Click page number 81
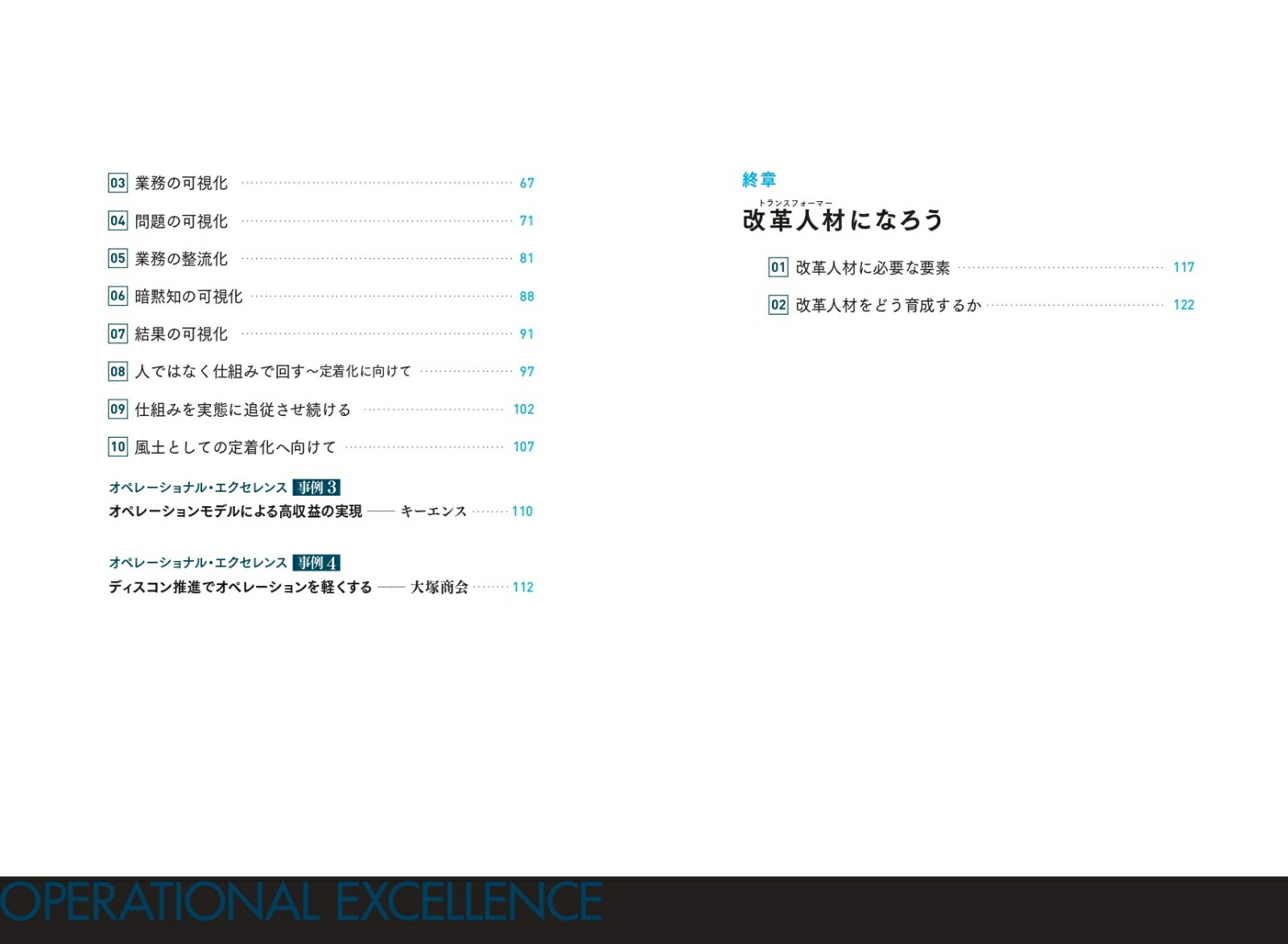 click(x=527, y=258)
